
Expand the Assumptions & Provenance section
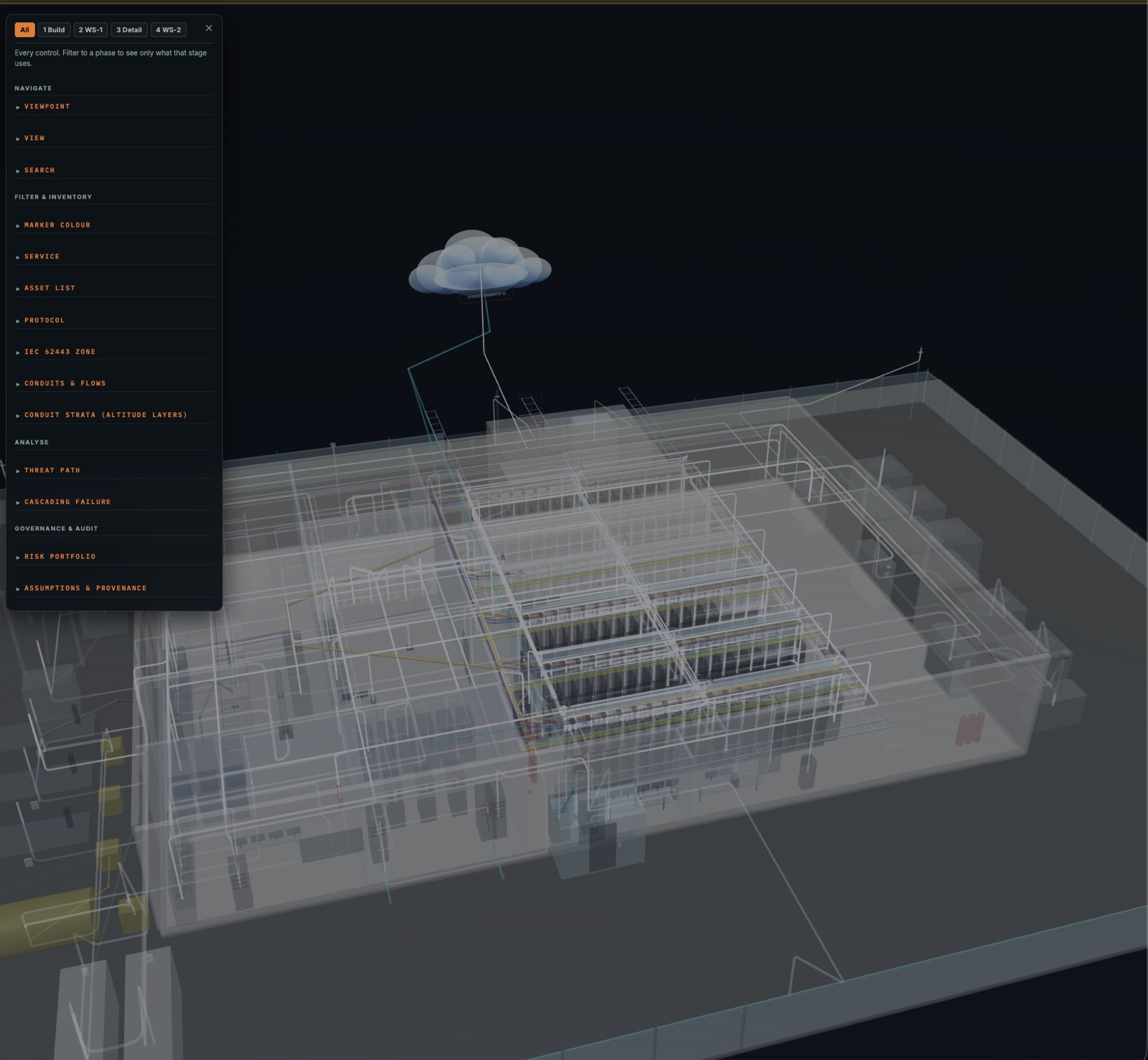pyautogui.click(x=114, y=588)
